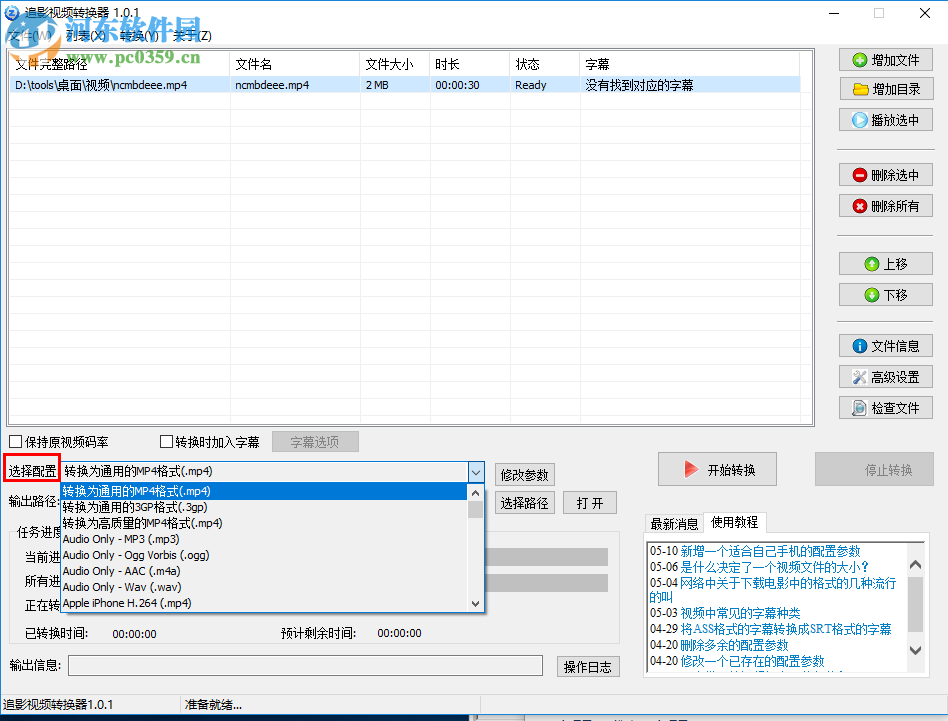The image size is (948, 721).
Task: Click the 字幕 column header
Action: pos(689,64)
